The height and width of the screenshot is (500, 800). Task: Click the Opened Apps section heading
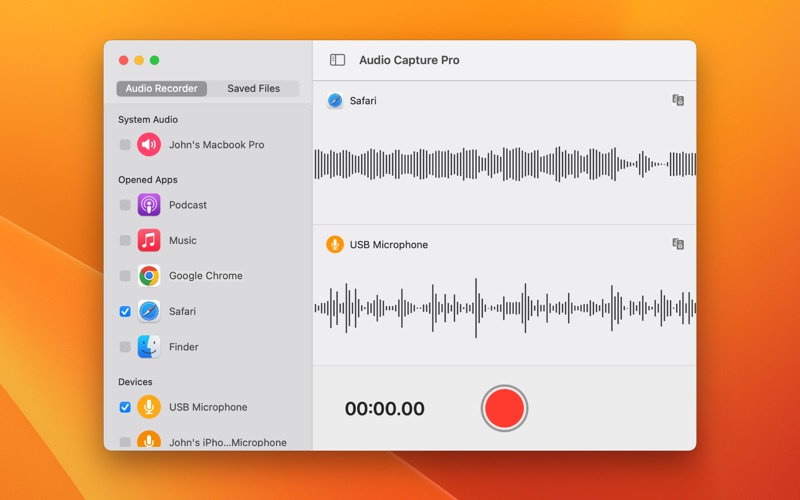(148, 180)
